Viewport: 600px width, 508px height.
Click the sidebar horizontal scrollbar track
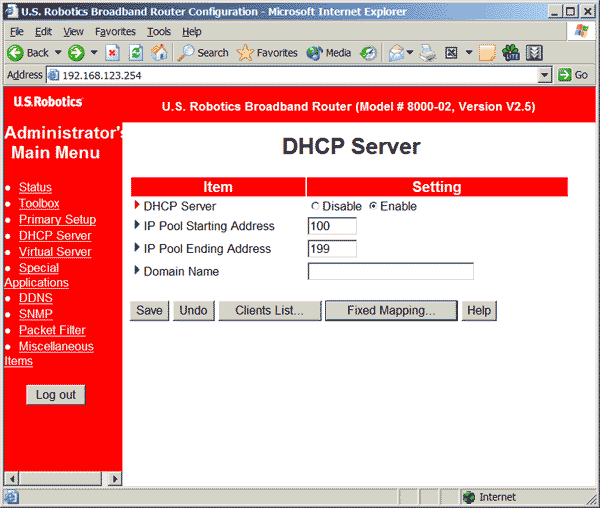pos(60,479)
